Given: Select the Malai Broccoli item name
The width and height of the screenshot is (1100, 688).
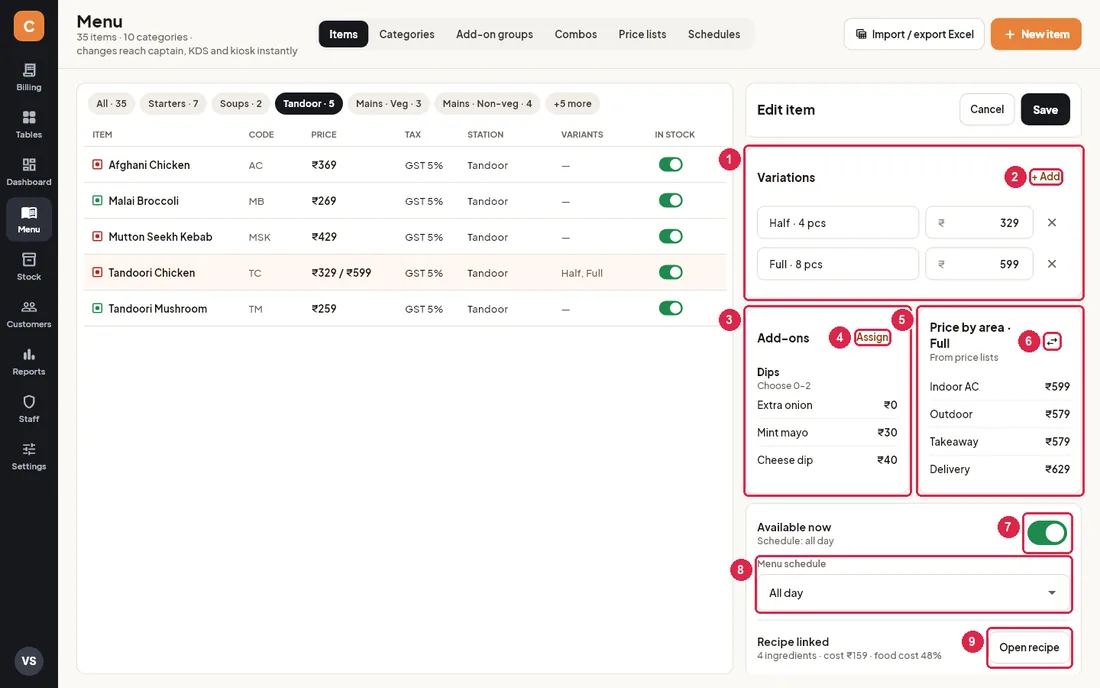Looking at the screenshot, I should coord(143,201).
